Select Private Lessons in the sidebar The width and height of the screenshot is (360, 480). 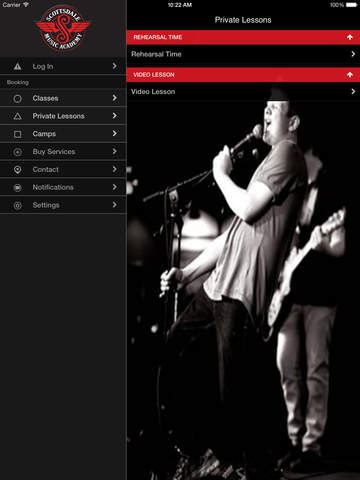[x=63, y=116]
